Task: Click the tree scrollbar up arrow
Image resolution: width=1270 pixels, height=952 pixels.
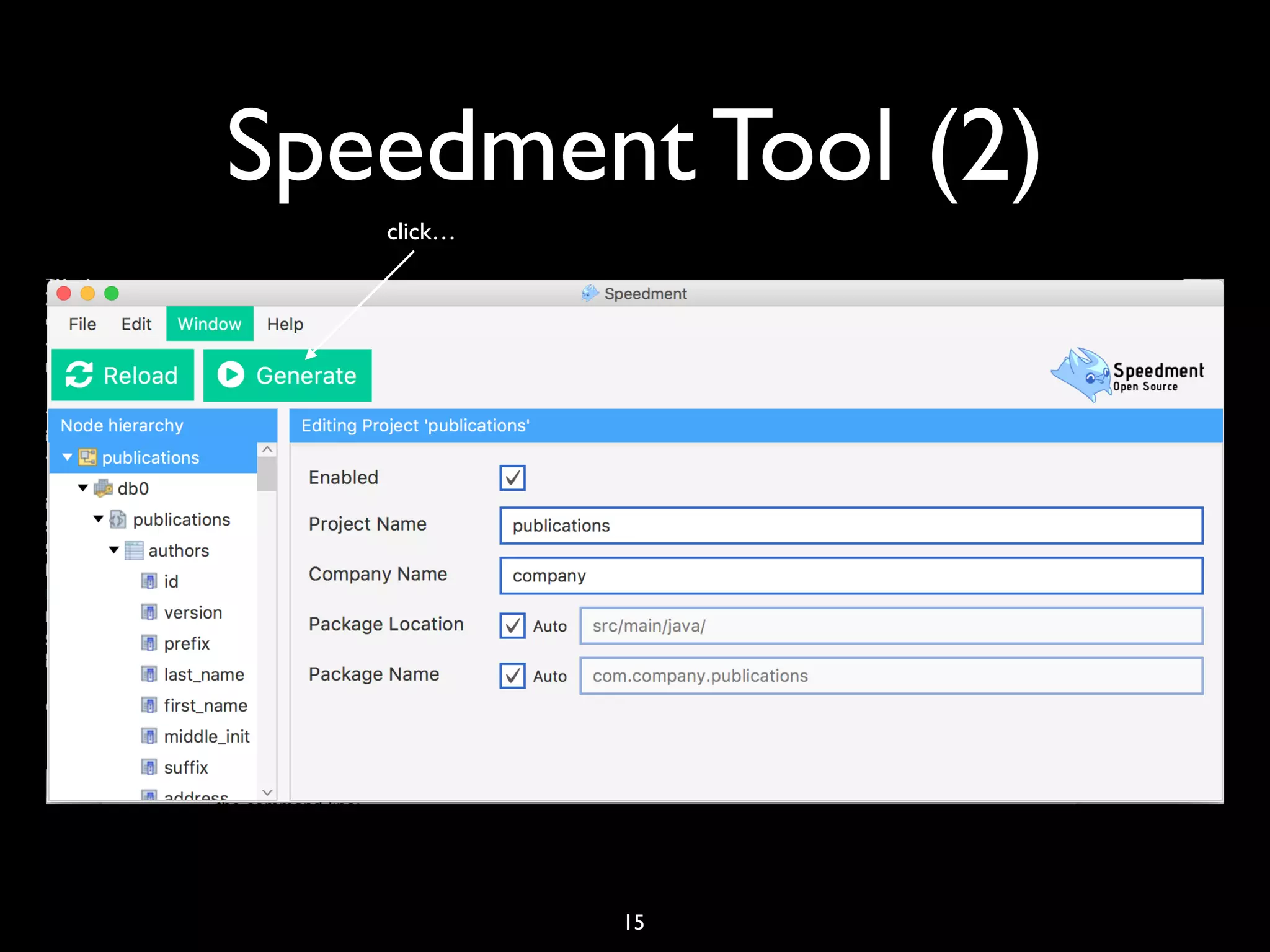Action: pos(267,449)
